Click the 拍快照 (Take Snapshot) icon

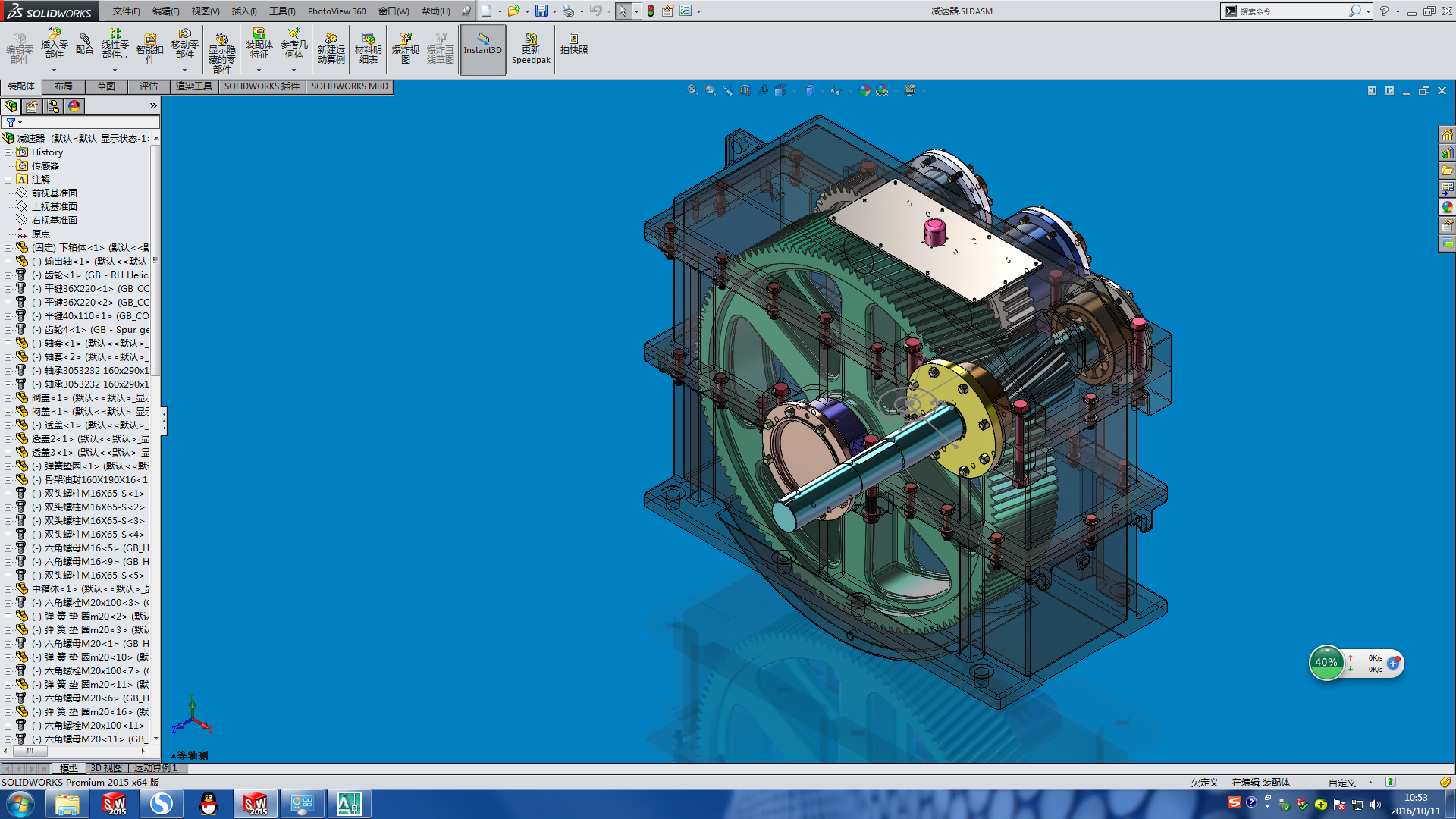tap(573, 43)
